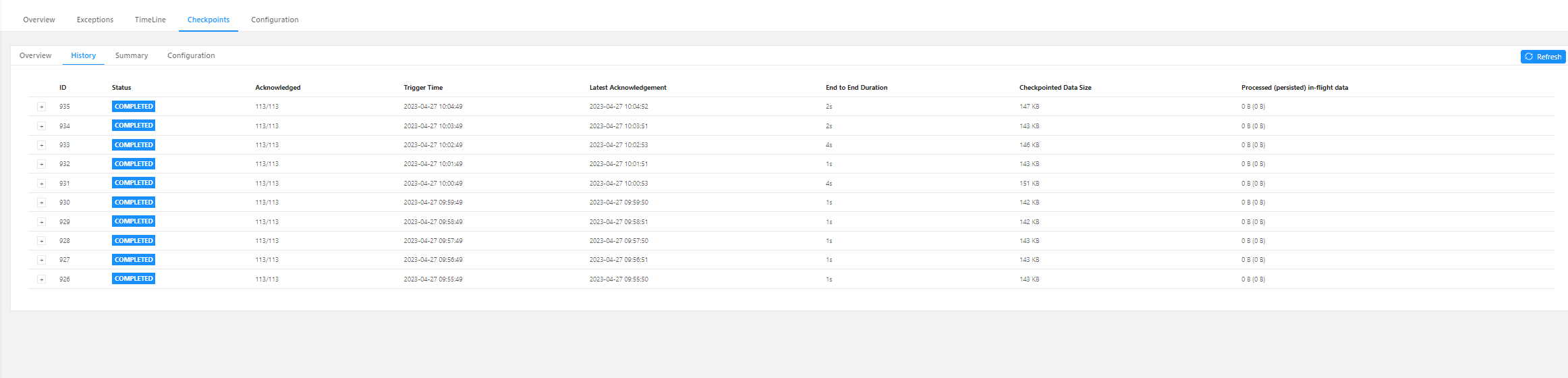The height and width of the screenshot is (378, 1568).
Task: Open the checkpoint Configuration sub-tab
Action: point(191,55)
